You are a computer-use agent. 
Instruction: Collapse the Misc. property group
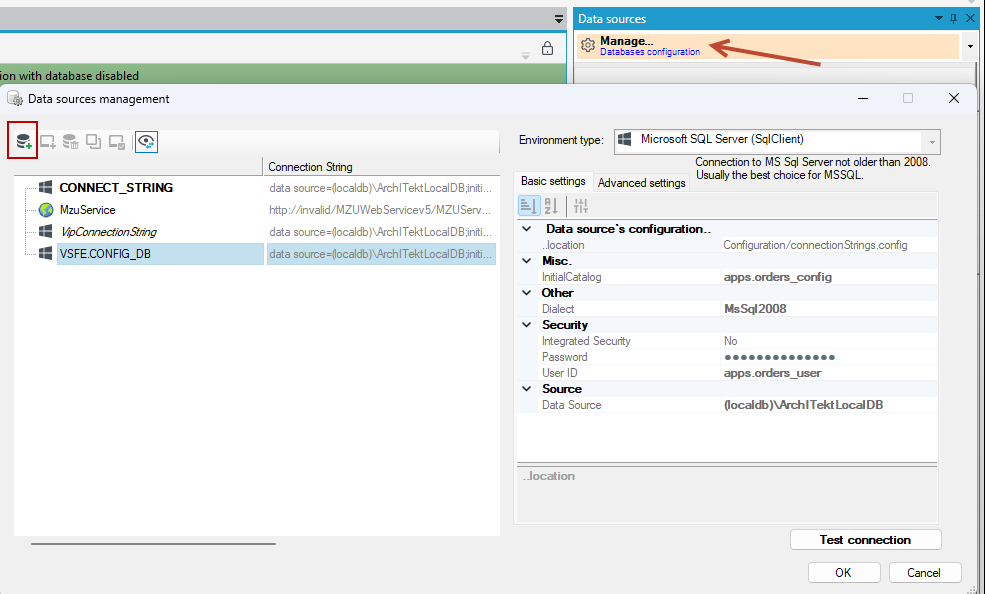coord(526,261)
